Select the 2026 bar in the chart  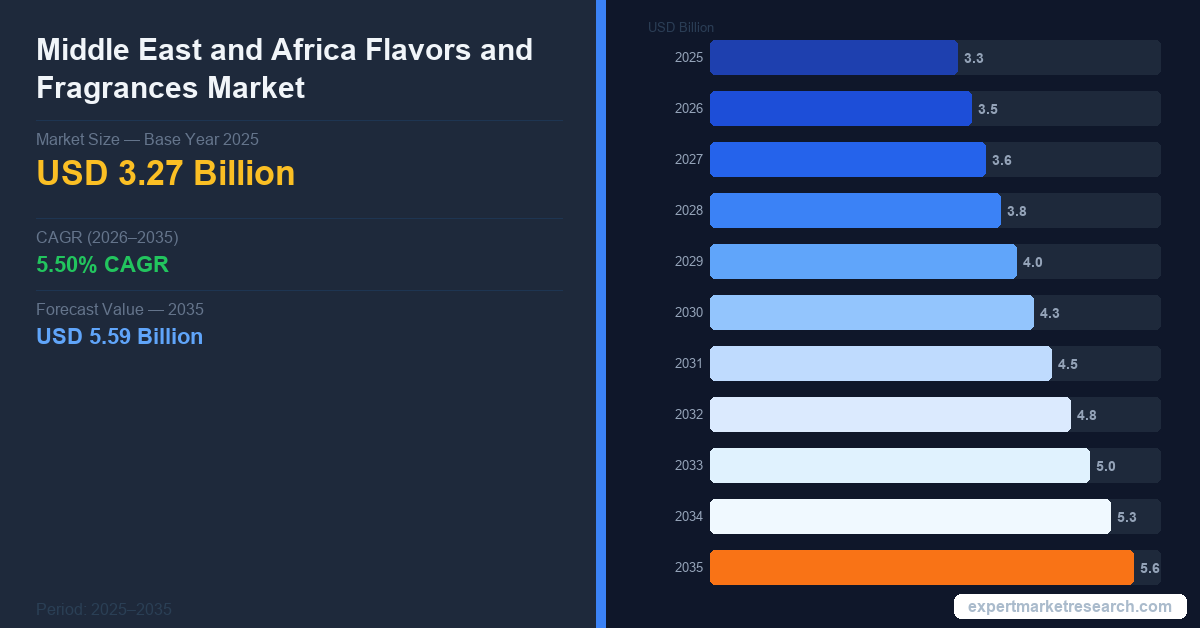coord(840,109)
